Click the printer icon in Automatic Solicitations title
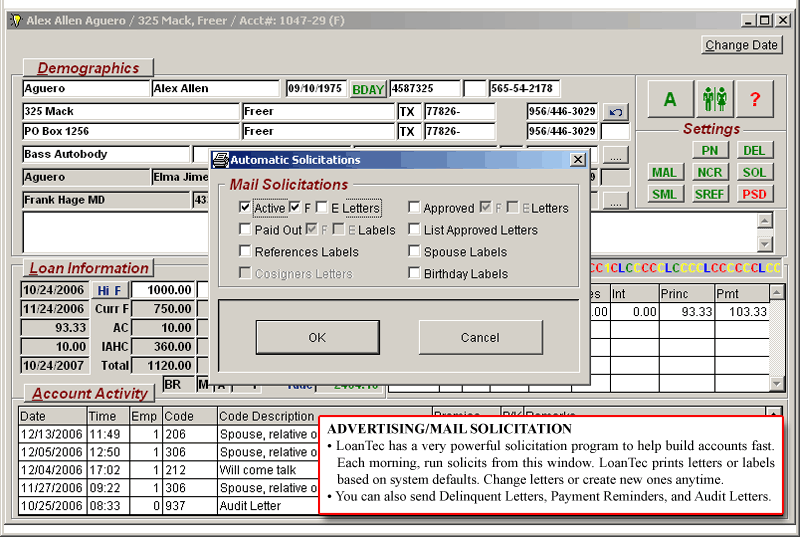 (x=220, y=160)
